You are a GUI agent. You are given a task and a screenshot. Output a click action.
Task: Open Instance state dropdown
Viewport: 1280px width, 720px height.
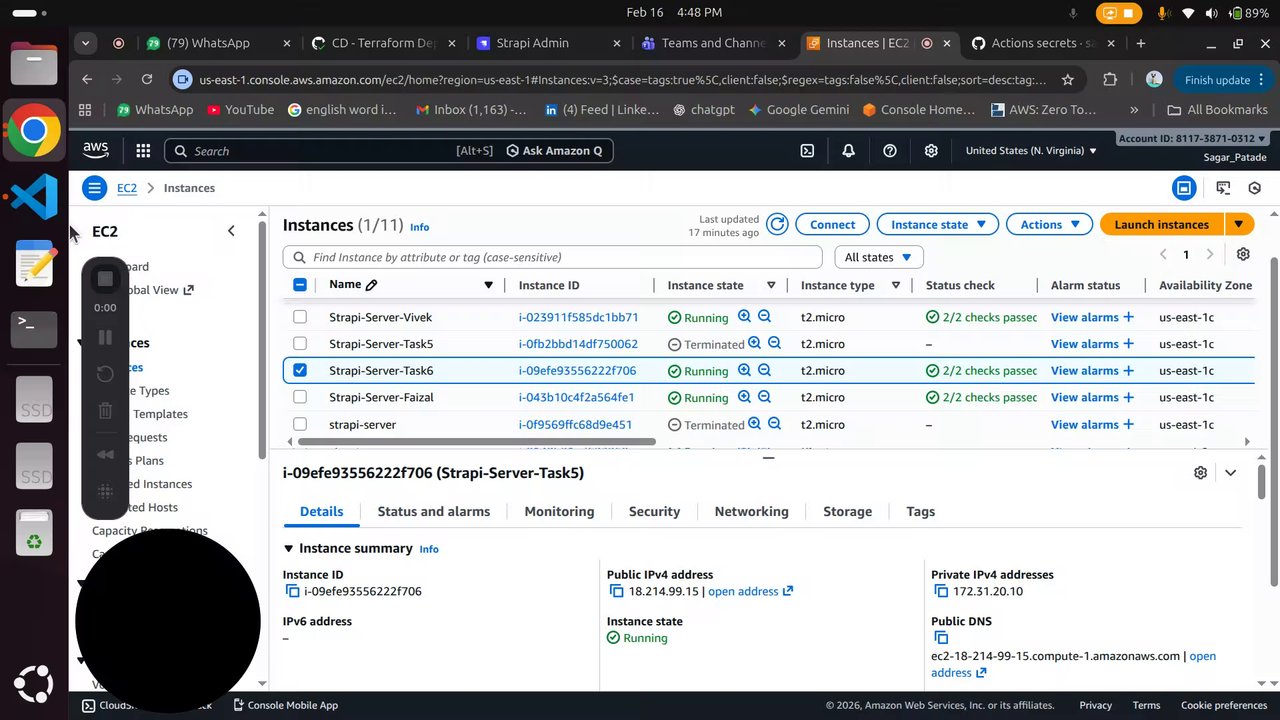937,225
